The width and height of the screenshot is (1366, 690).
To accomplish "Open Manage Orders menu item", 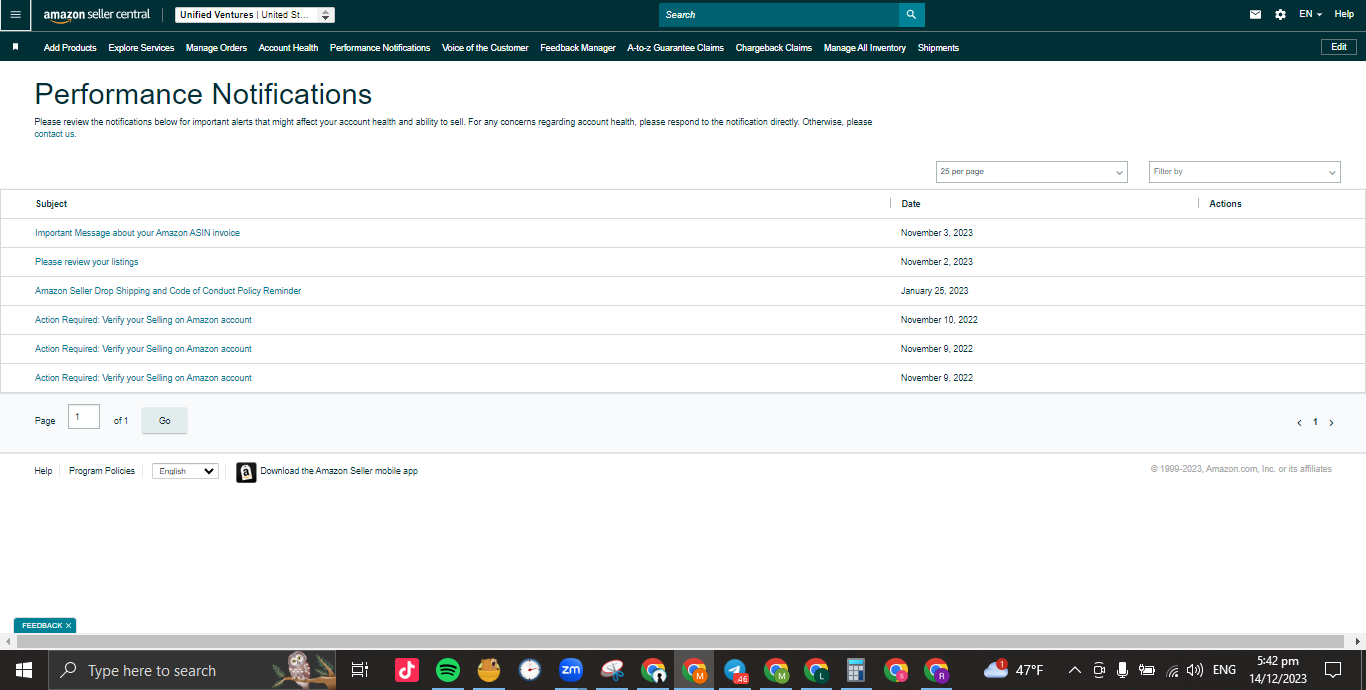I will click(216, 48).
